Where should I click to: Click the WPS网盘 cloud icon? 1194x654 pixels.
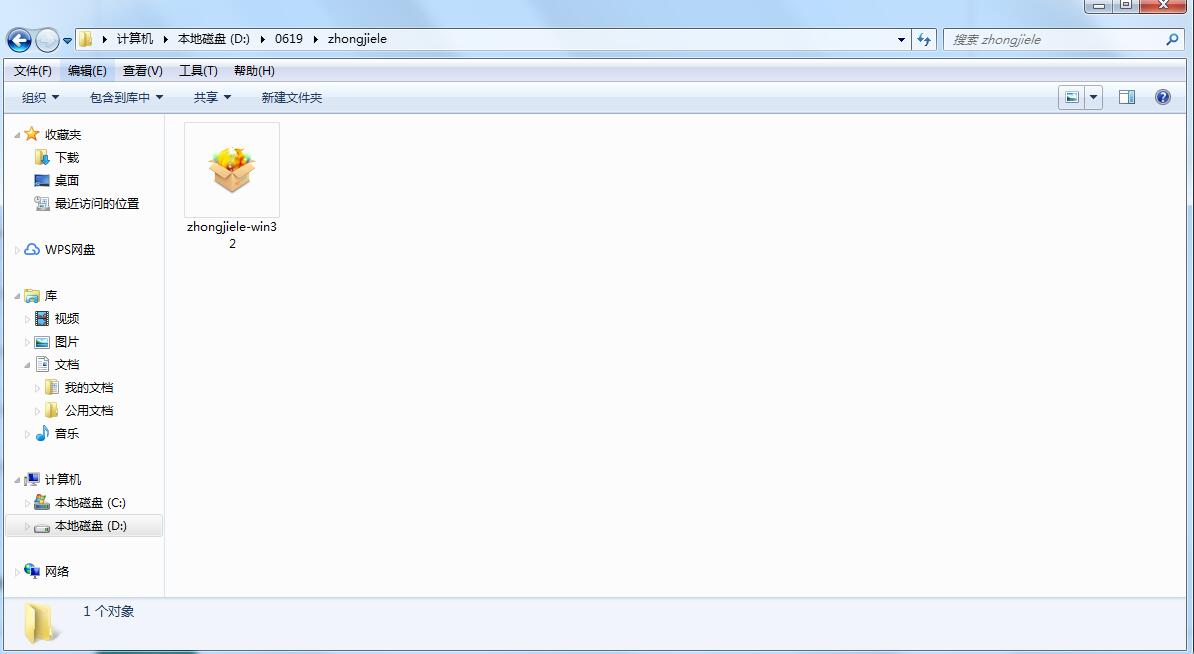click(32, 249)
